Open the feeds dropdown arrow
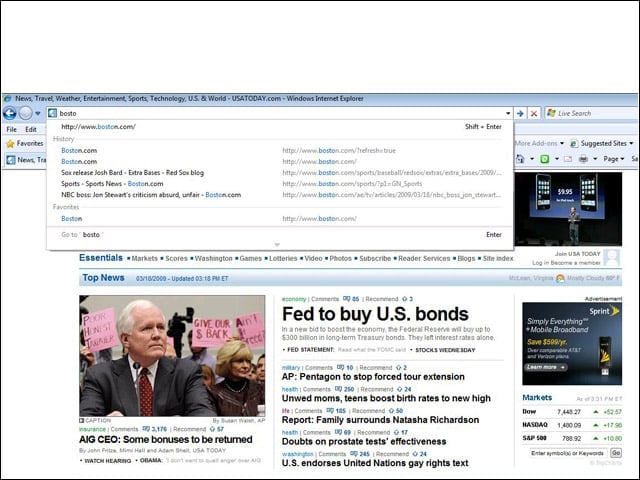The image size is (640, 480). coord(556,159)
